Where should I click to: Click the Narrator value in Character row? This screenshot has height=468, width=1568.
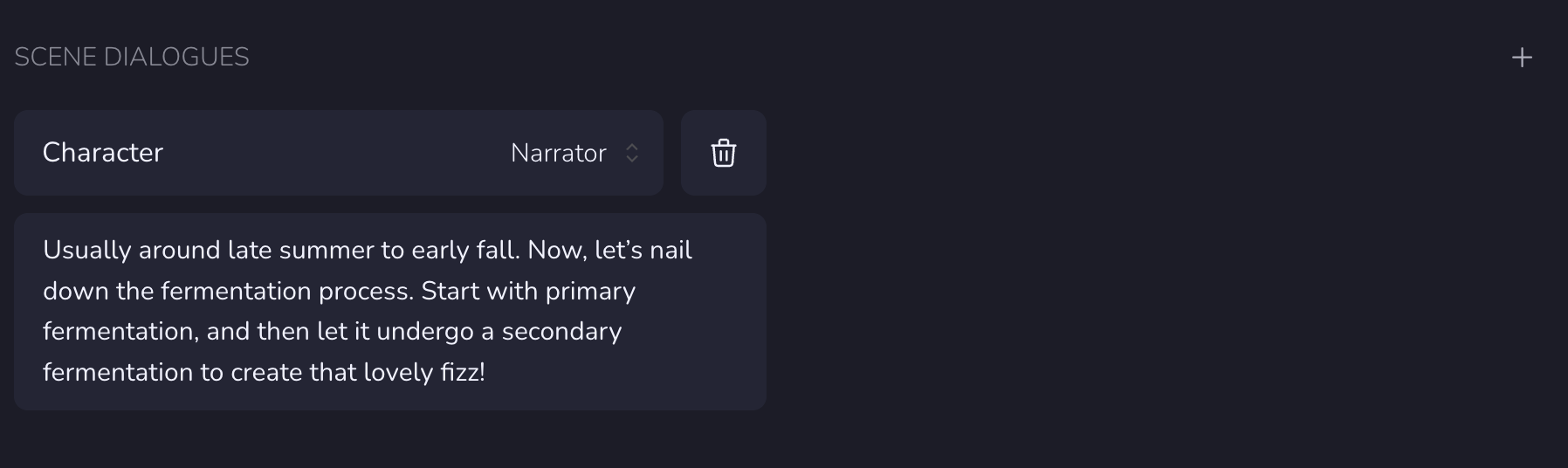[558, 153]
